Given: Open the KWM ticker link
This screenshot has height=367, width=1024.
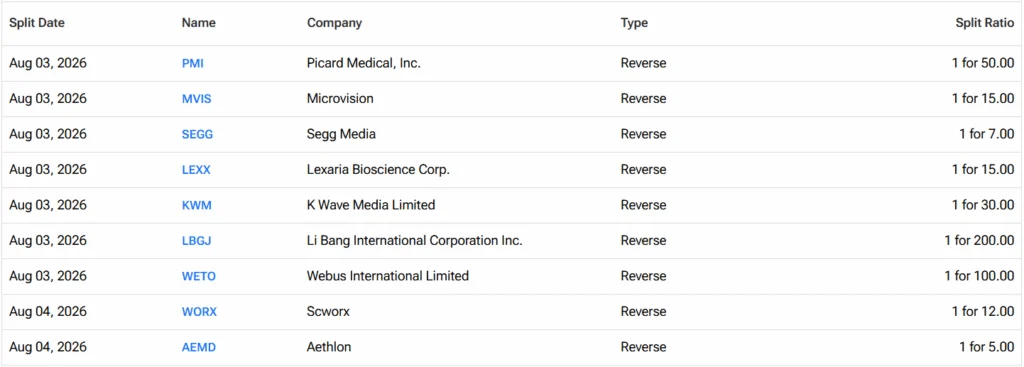Looking at the screenshot, I should click(197, 205).
